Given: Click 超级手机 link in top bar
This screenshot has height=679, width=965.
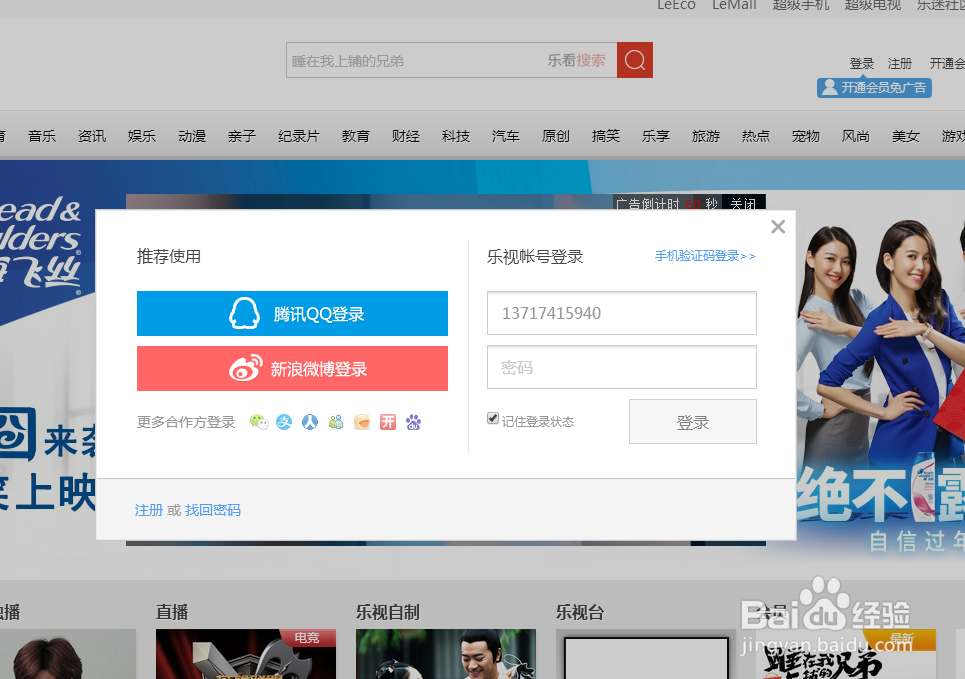Looking at the screenshot, I should tap(801, 5).
